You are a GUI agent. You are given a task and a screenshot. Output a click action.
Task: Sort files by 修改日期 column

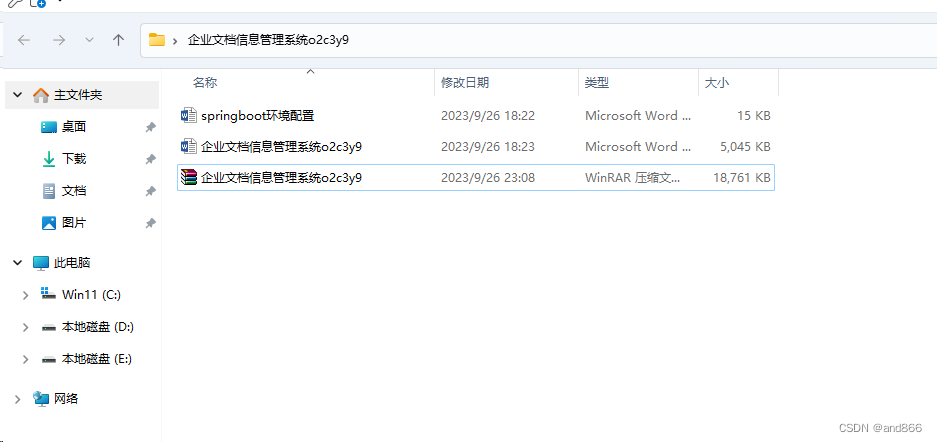pyautogui.click(x=465, y=83)
